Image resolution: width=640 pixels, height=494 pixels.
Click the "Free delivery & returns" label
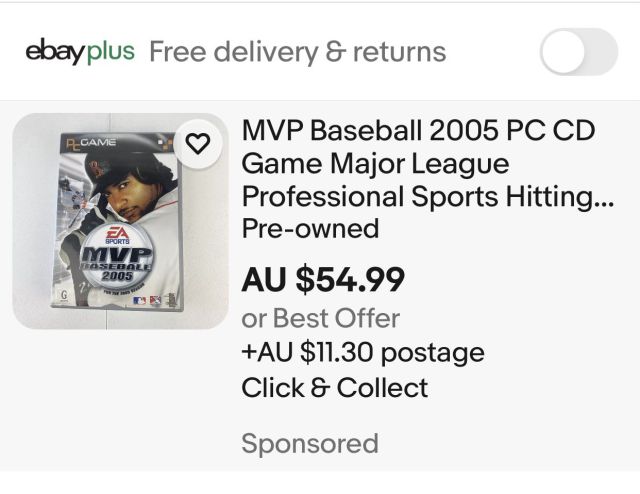(x=297, y=52)
